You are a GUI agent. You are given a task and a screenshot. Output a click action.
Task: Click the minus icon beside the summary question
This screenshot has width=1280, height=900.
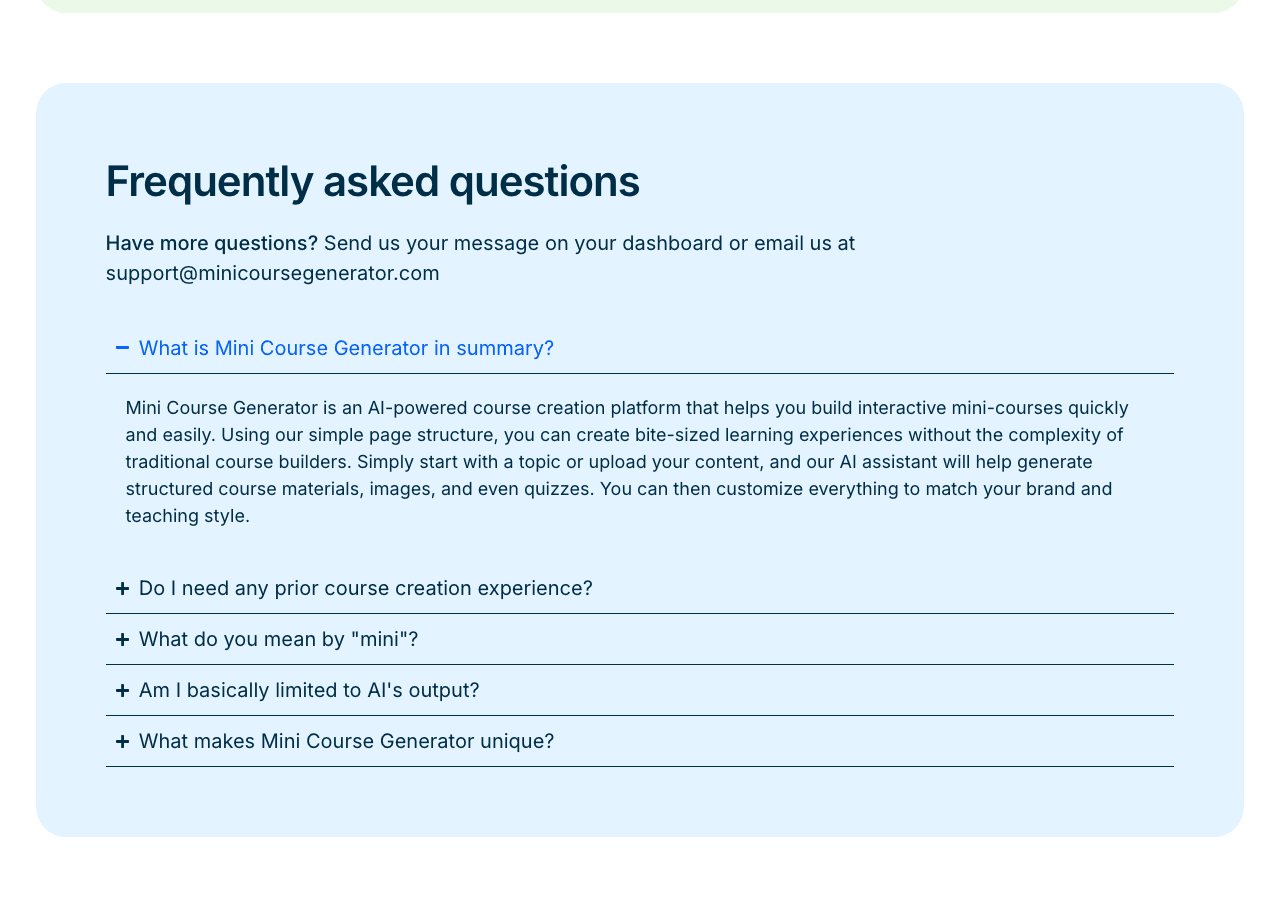pyautogui.click(x=122, y=348)
